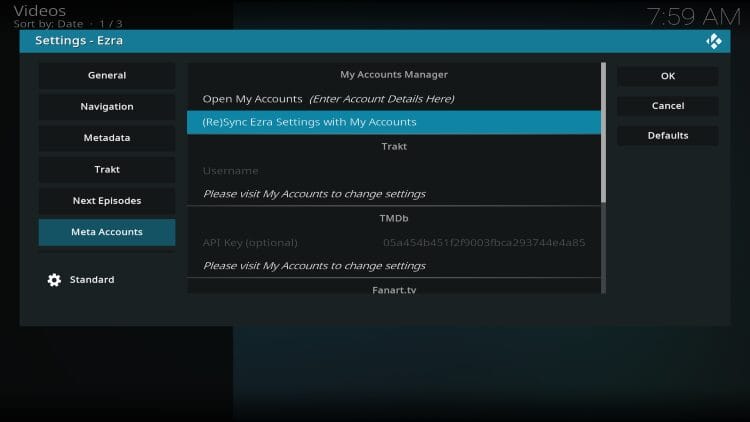750x422 pixels.
Task: Select the Meta Accounts category
Action: pos(107,232)
